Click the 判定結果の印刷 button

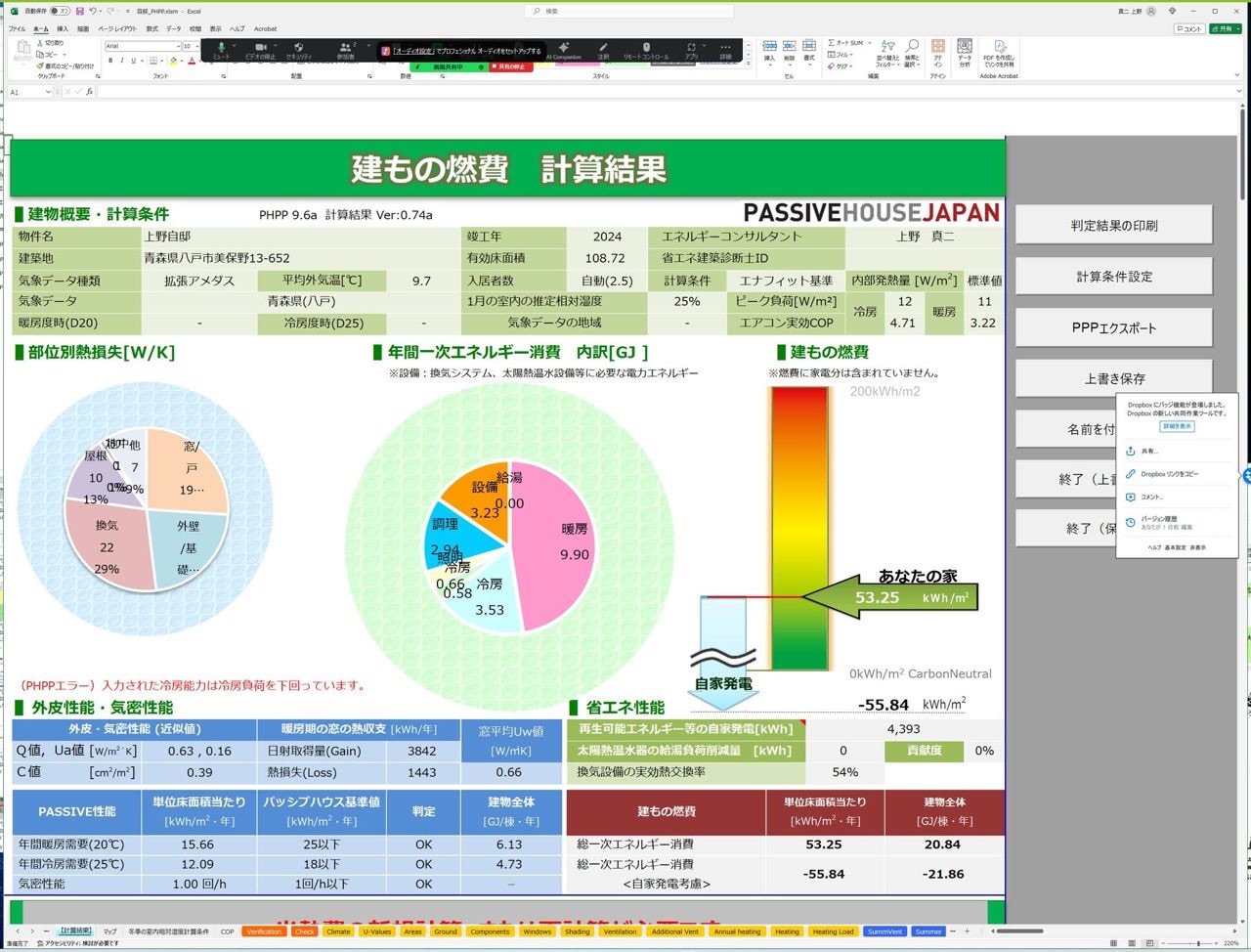coord(1114,225)
